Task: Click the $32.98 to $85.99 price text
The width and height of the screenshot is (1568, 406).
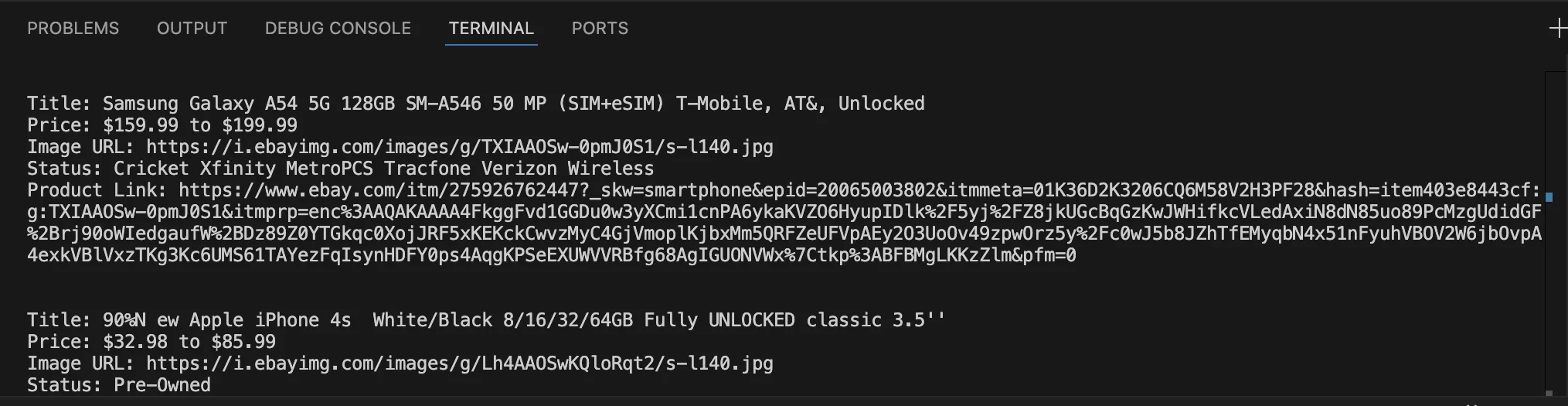Action: [189, 342]
